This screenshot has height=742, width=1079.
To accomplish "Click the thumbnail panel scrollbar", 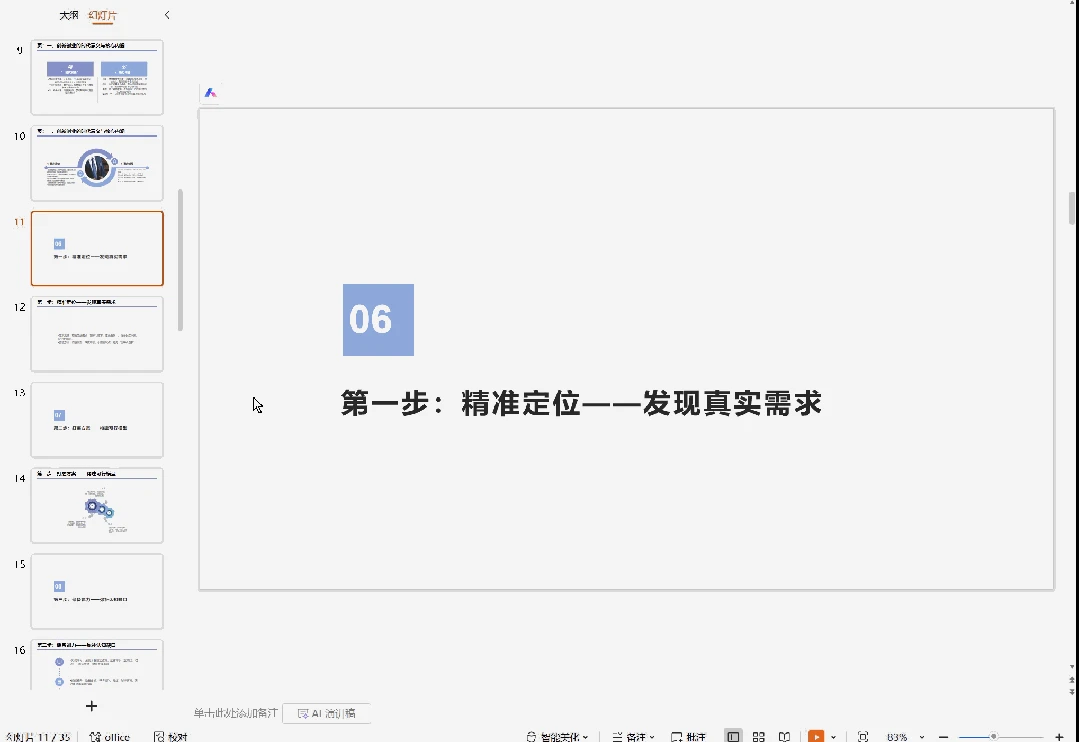I will point(180,260).
